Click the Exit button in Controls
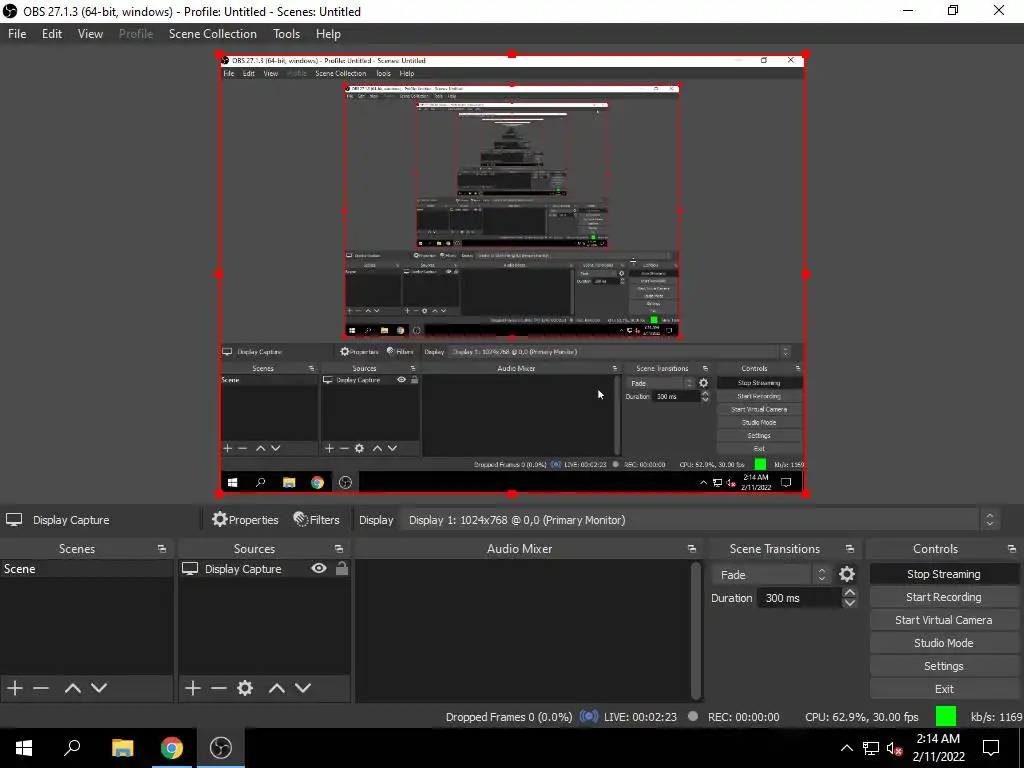This screenshot has width=1024, height=768. pyautogui.click(x=944, y=688)
